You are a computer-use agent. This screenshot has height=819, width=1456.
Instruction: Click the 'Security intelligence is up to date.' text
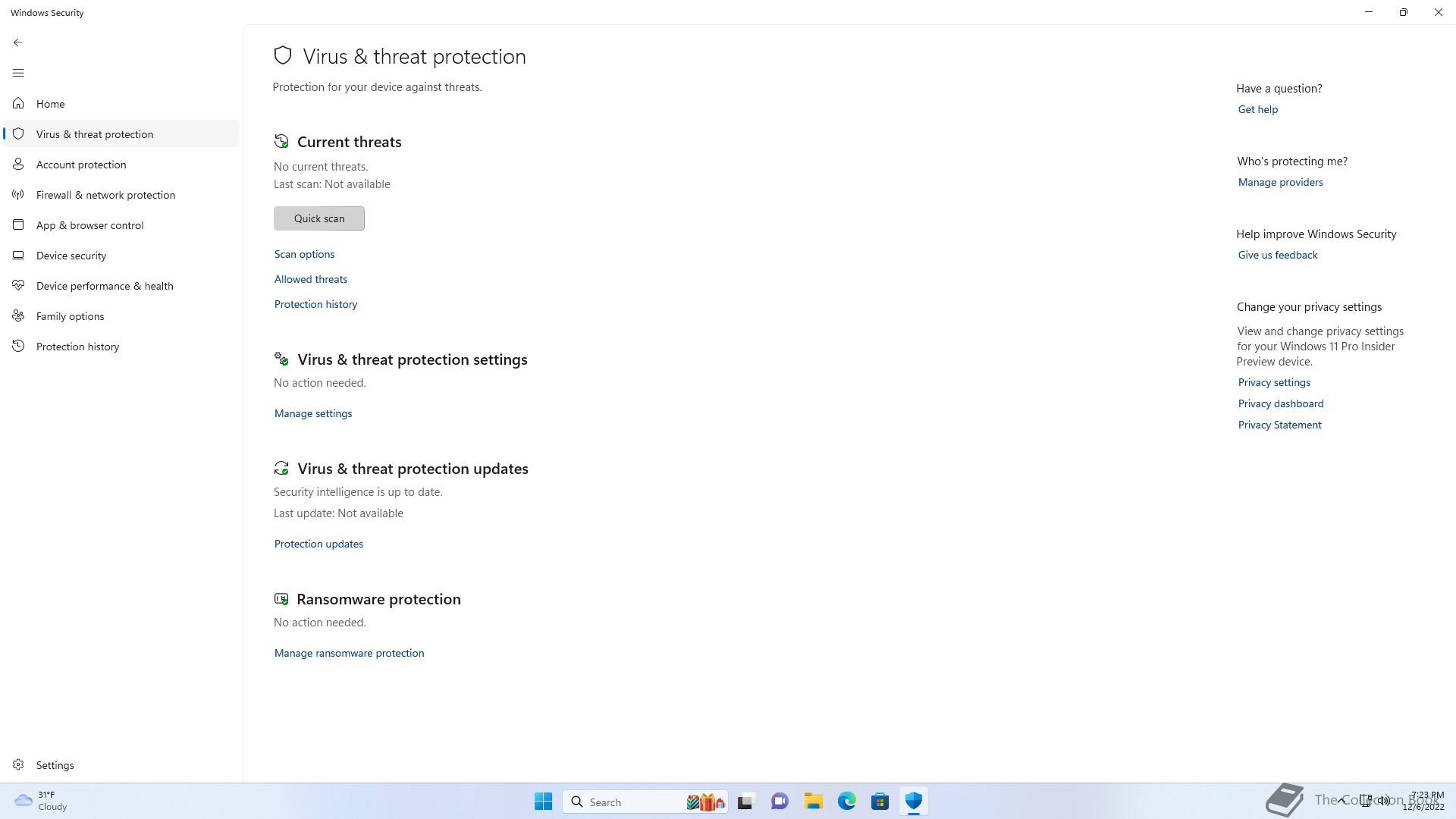click(x=358, y=492)
